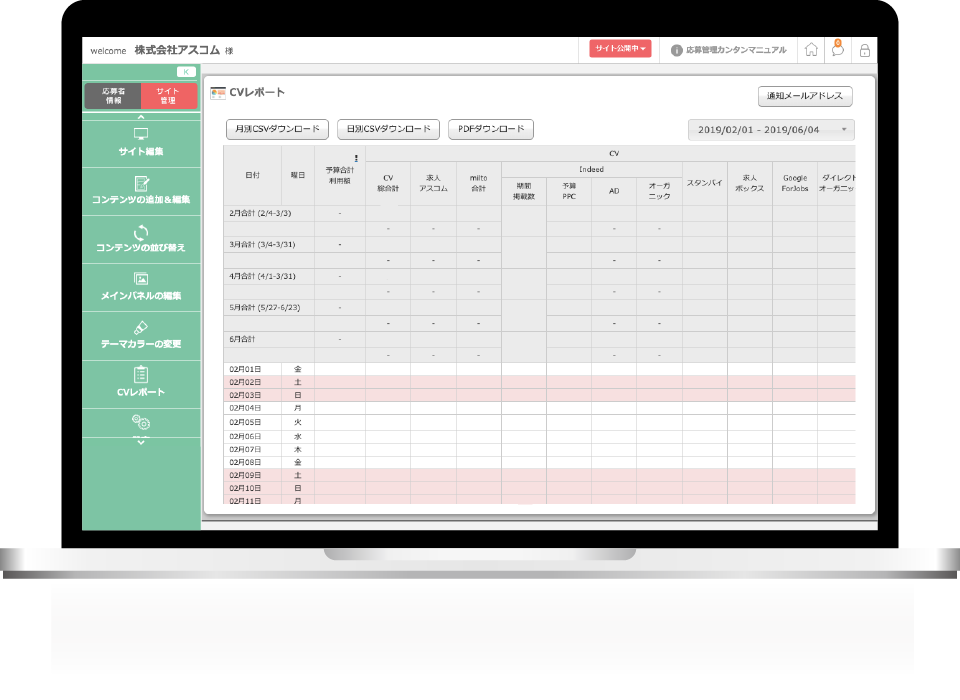Open the サイト編集 monitor icon
Image resolution: width=960 pixels, height=700 pixels.
[x=140, y=134]
